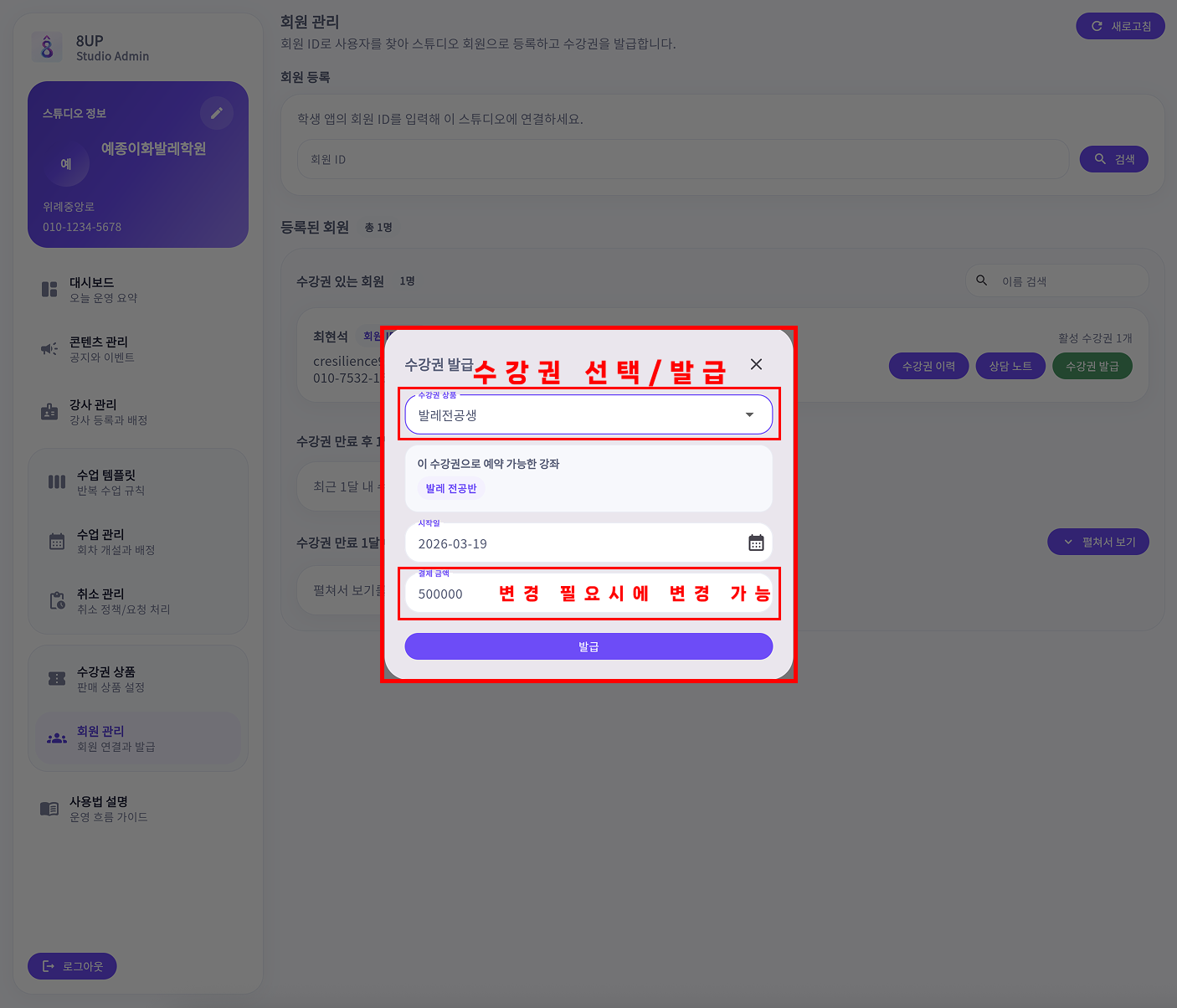Click the 대시보드 dashboard icon

point(49,290)
